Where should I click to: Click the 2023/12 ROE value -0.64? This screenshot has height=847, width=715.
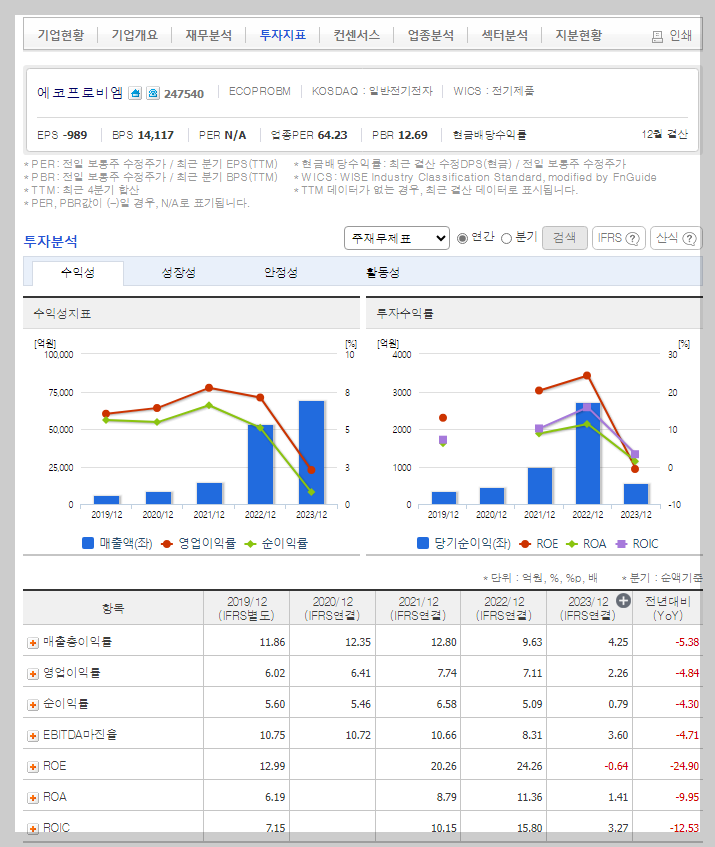click(x=616, y=767)
